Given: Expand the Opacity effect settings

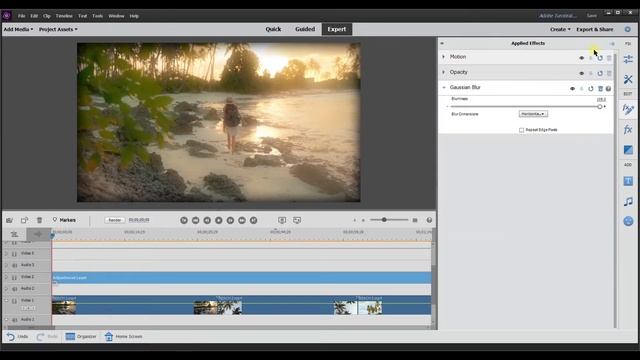Looking at the screenshot, I should [444, 72].
